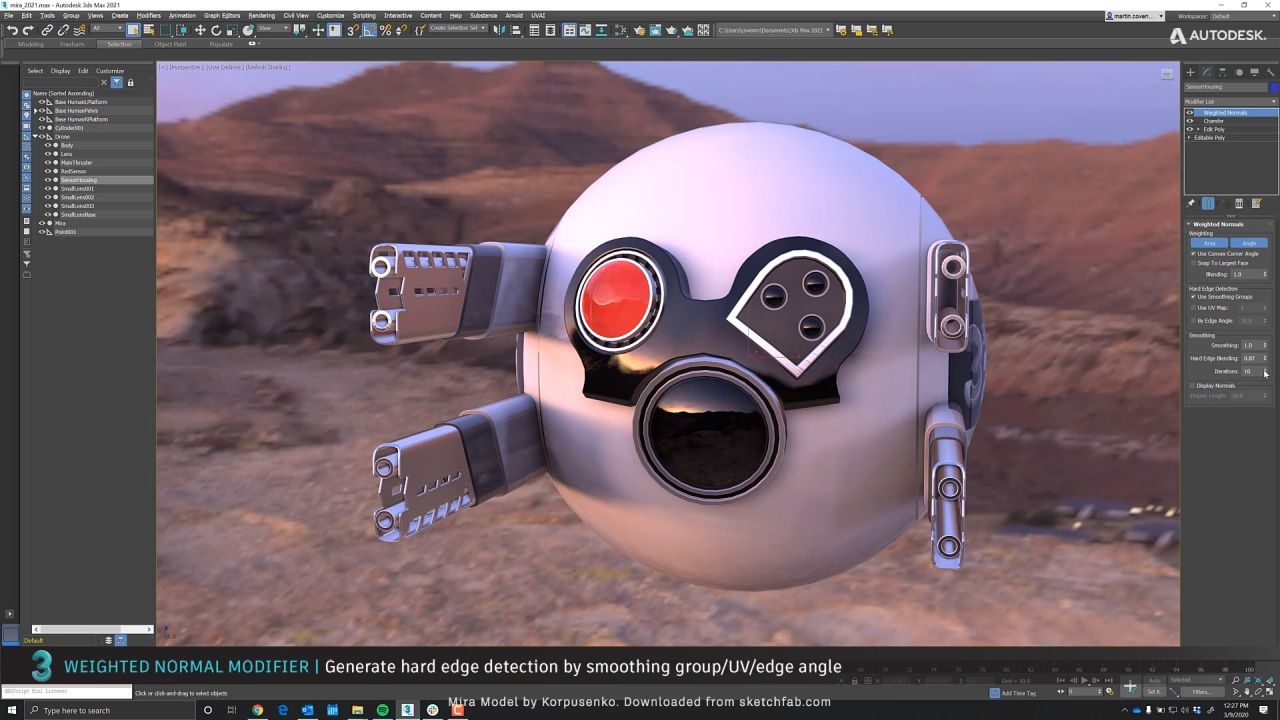Image resolution: width=1280 pixels, height=720 pixels.
Task: Hide the Body object via eye icon
Action: [x=47, y=146]
